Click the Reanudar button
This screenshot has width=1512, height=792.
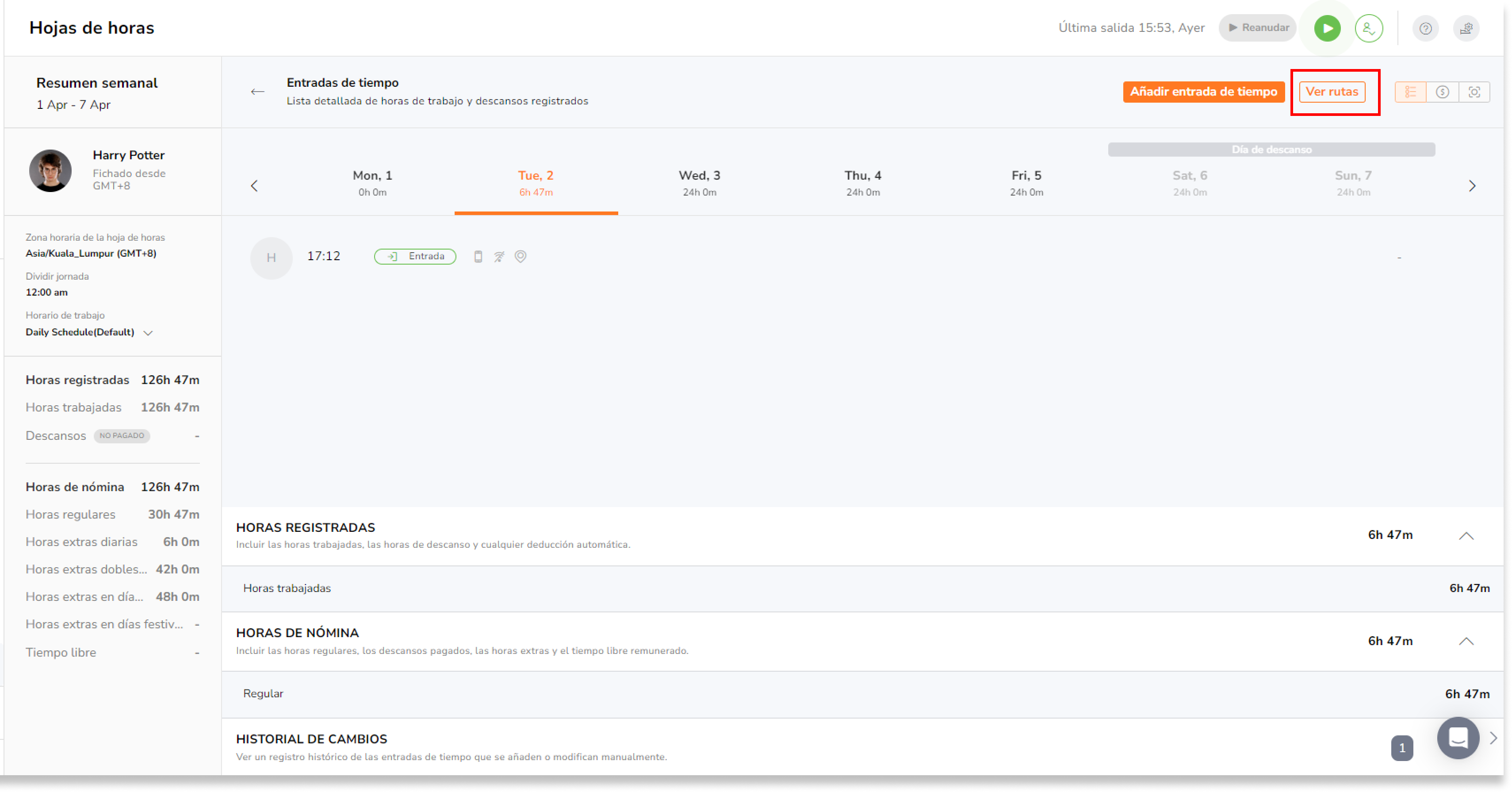pyautogui.click(x=1257, y=27)
